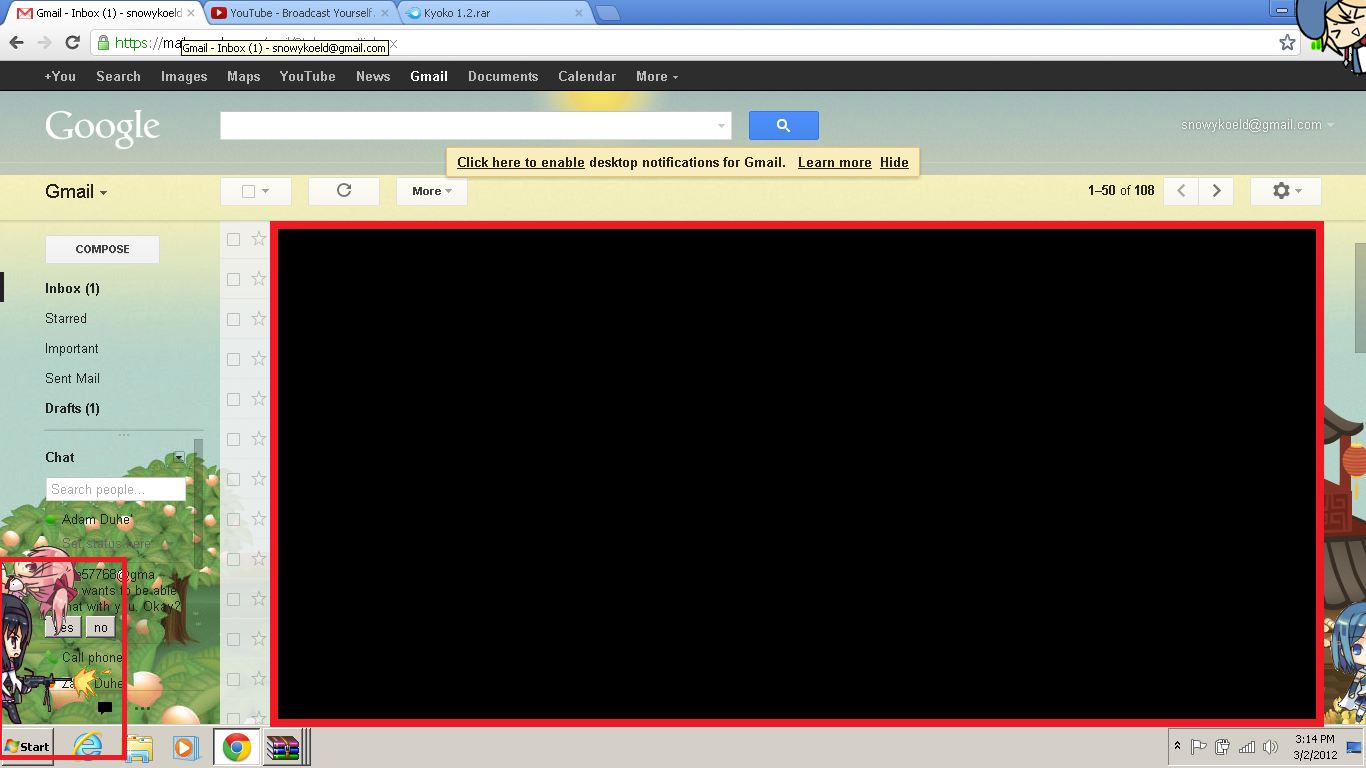Screen dimensions: 1366x768
Task: Click the Gmail refresh icon
Action: click(344, 191)
